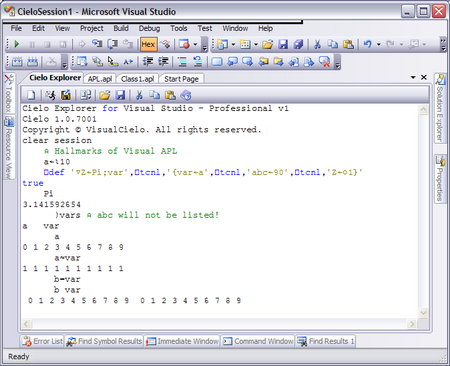Expand the Text Editor toolbar overflow options
Image resolution: width=450 pixels, height=366 pixels.
(x=338, y=62)
